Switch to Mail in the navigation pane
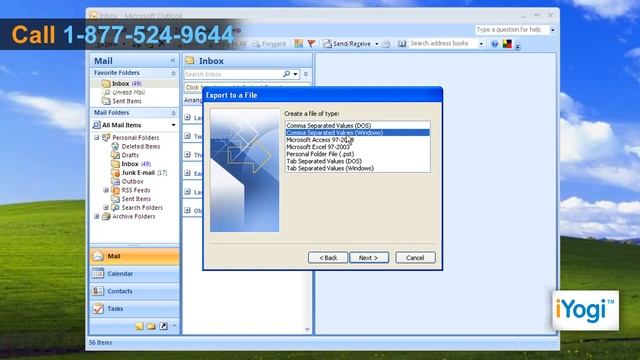The image size is (640, 360). (x=134, y=256)
